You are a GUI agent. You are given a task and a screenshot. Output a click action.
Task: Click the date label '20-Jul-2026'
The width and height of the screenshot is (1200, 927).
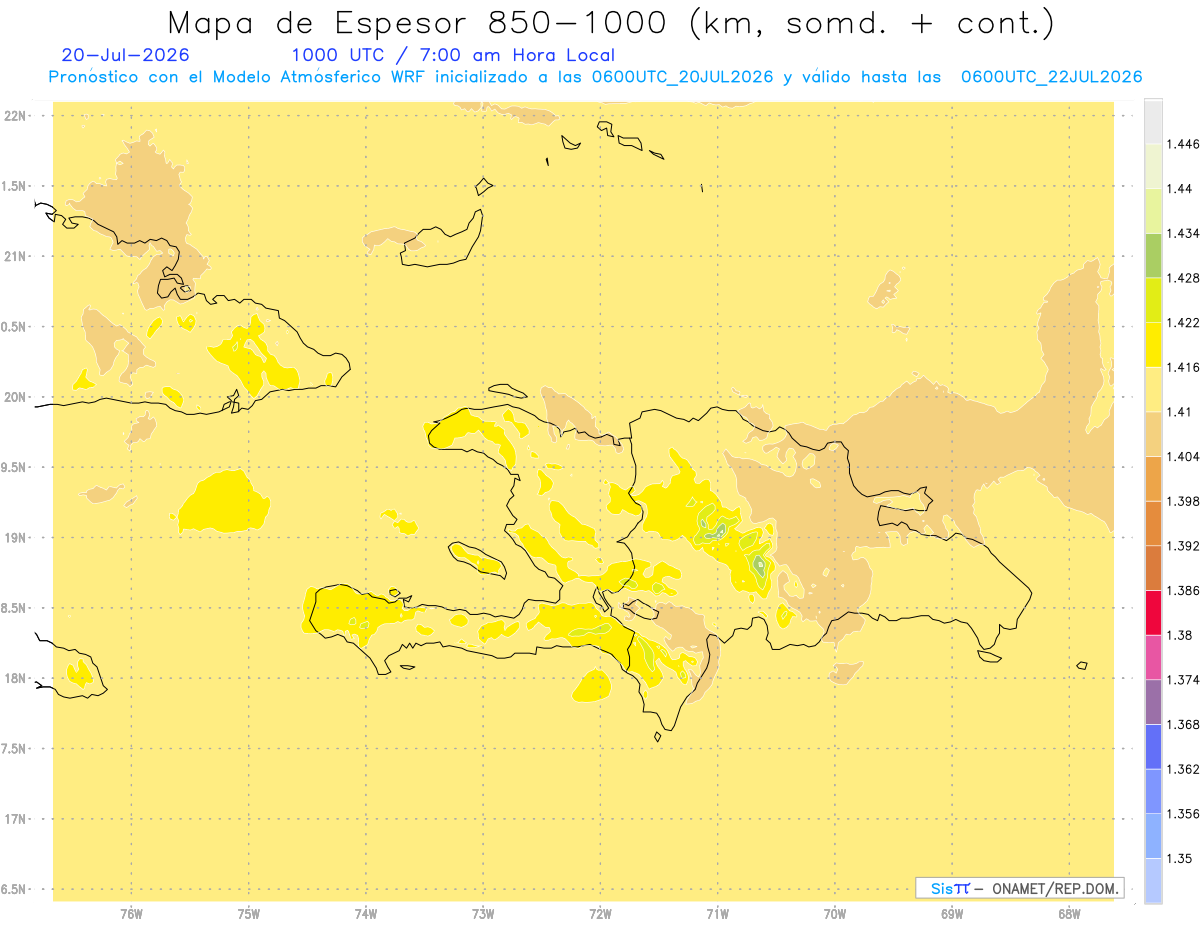coord(125,55)
